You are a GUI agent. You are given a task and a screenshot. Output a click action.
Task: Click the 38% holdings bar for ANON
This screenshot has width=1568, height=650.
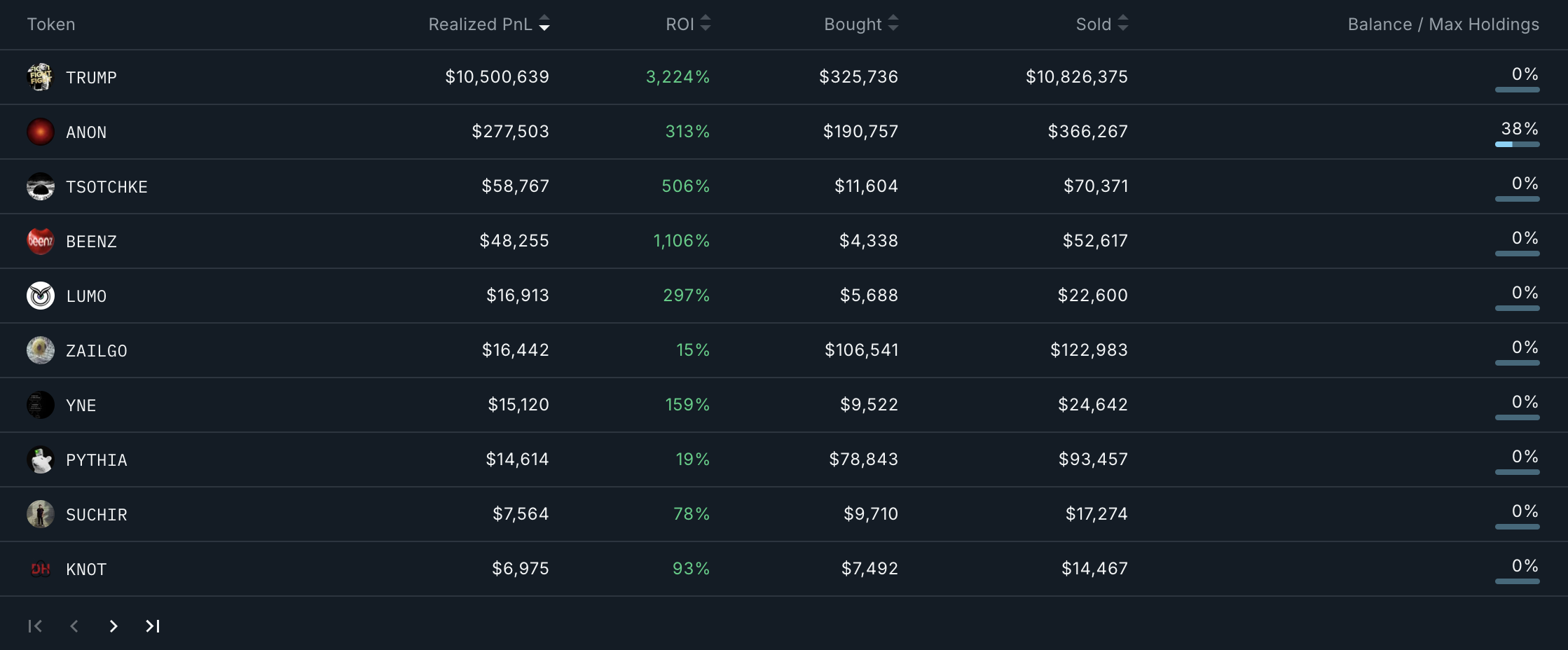(x=1517, y=144)
